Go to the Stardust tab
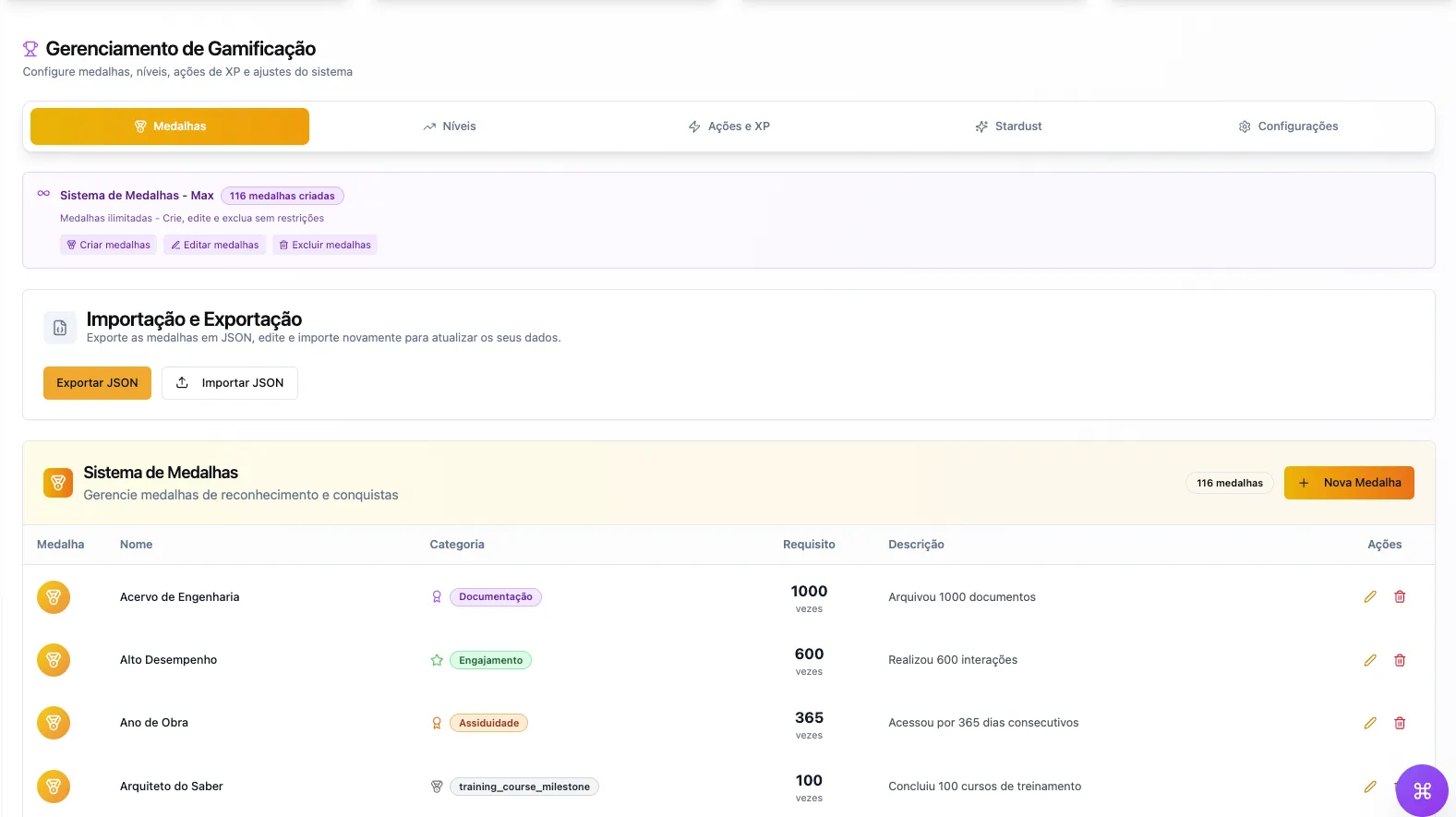 tap(1008, 126)
